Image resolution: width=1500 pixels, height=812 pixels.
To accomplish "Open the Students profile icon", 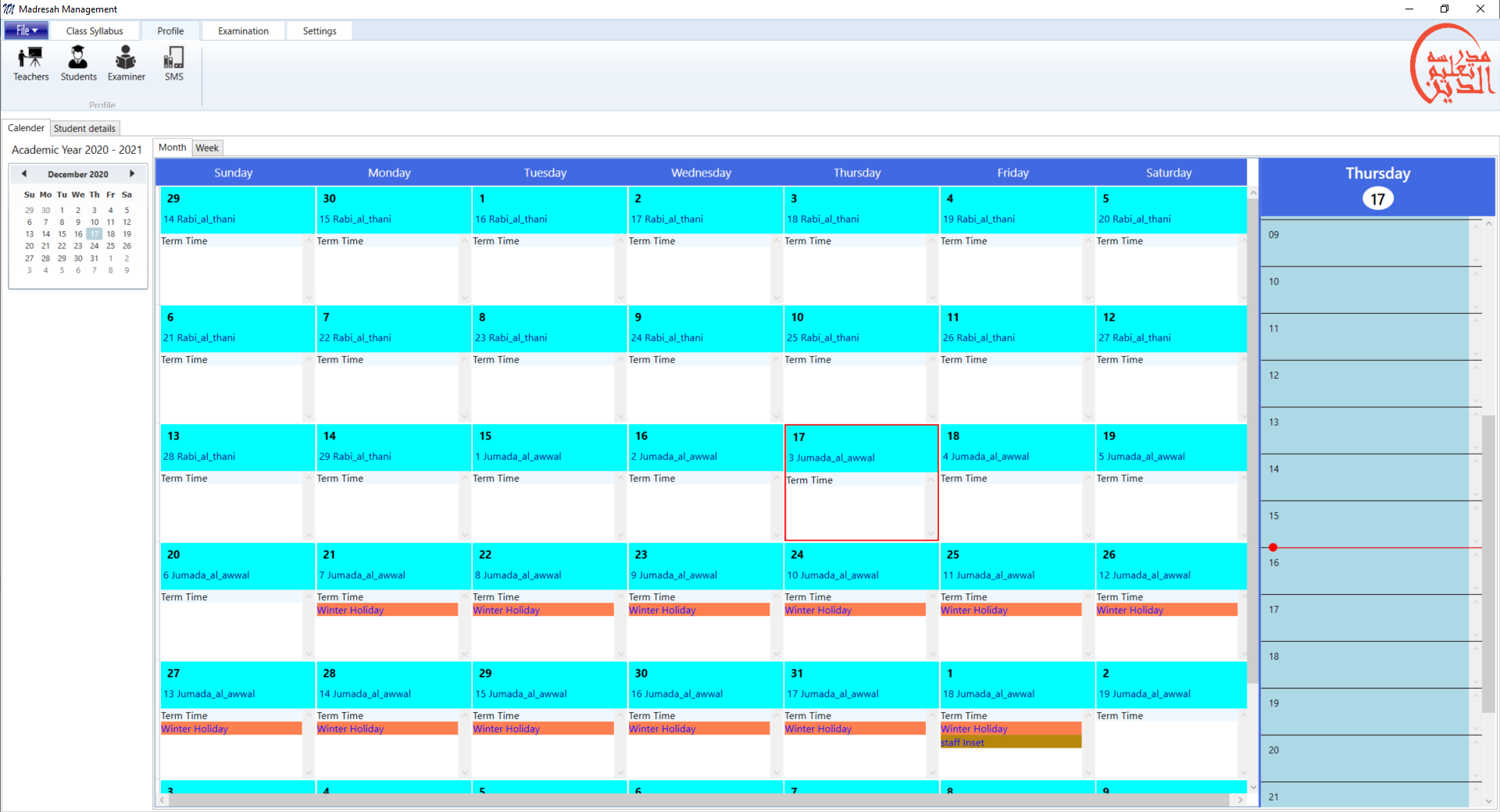I will coord(78,63).
